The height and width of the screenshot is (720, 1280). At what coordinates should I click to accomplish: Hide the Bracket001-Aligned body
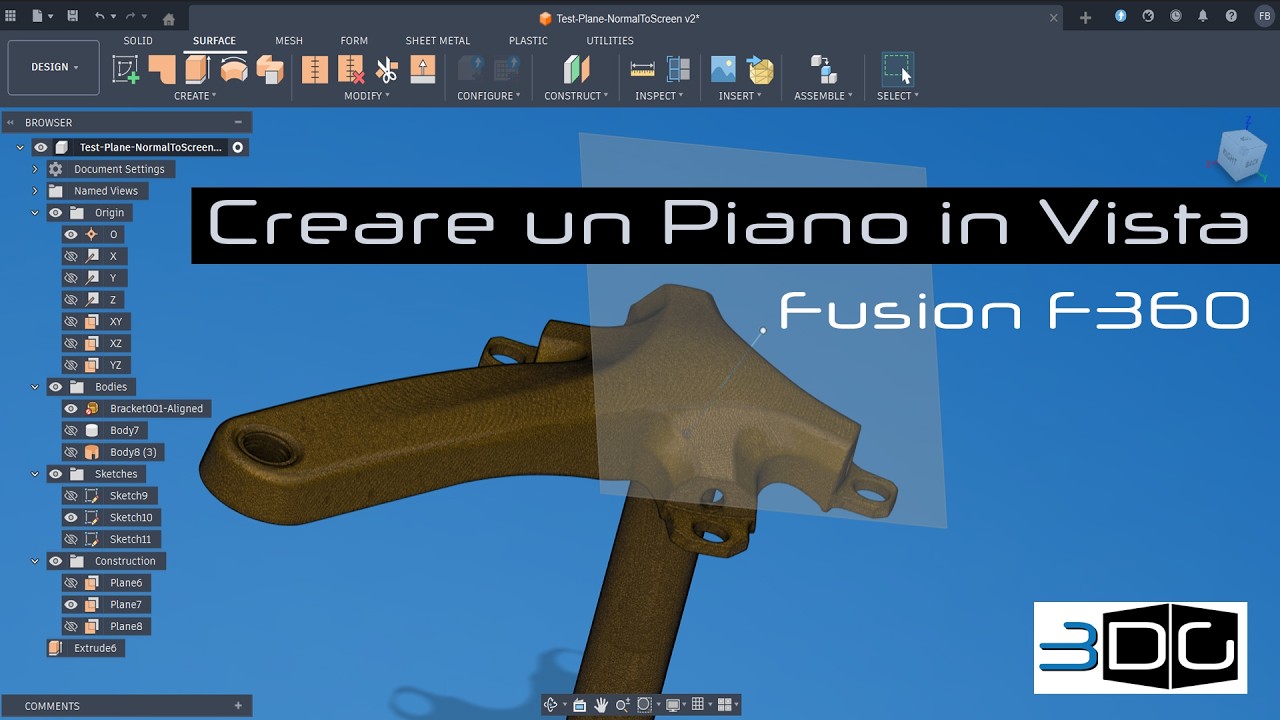pos(71,408)
